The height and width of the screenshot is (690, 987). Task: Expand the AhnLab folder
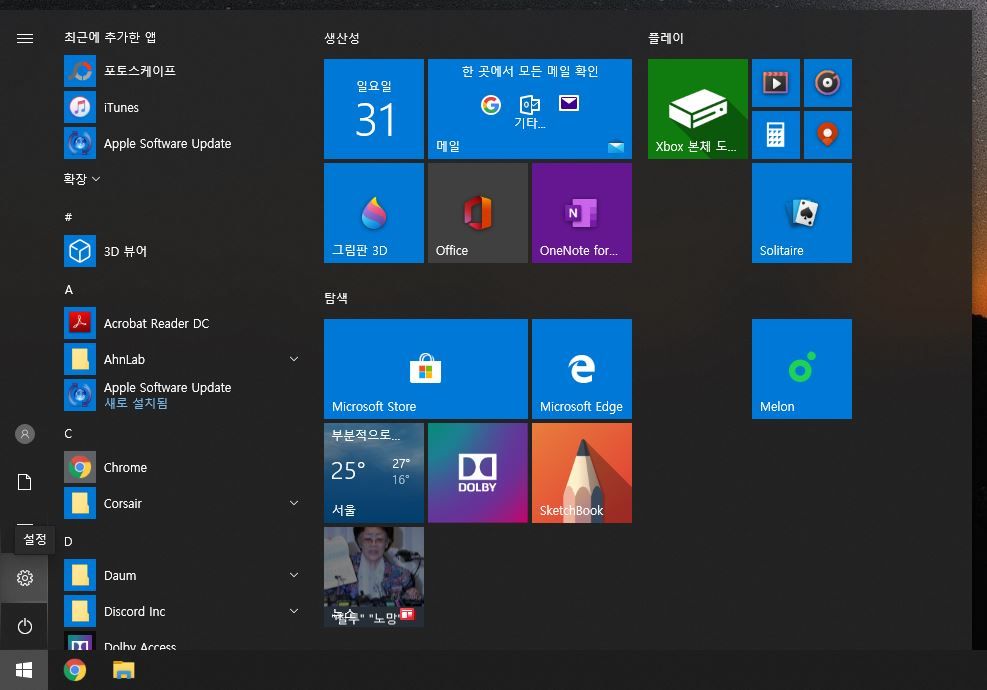pyautogui.click(x=183, y=359)
